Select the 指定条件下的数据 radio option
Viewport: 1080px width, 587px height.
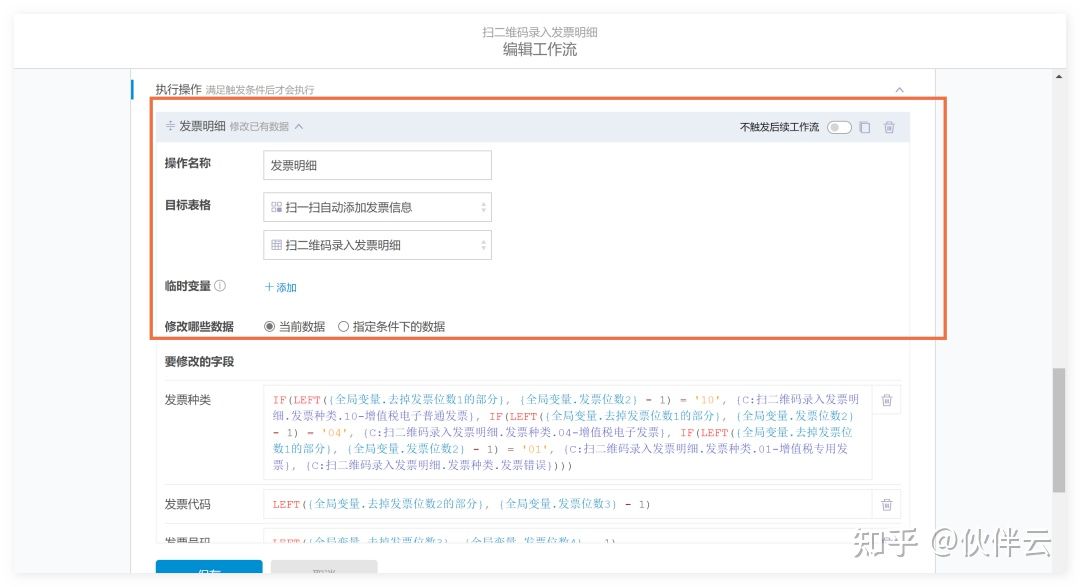[x=344, y=326]
